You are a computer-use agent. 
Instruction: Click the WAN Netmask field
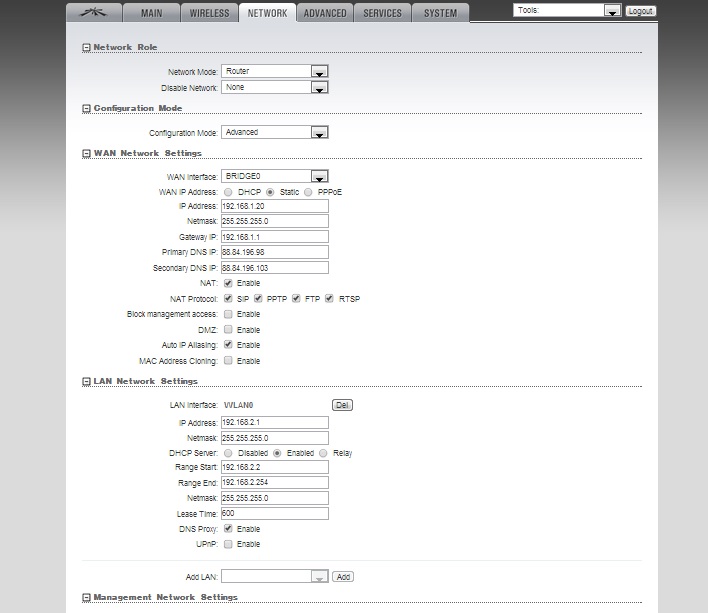(275, 221)
